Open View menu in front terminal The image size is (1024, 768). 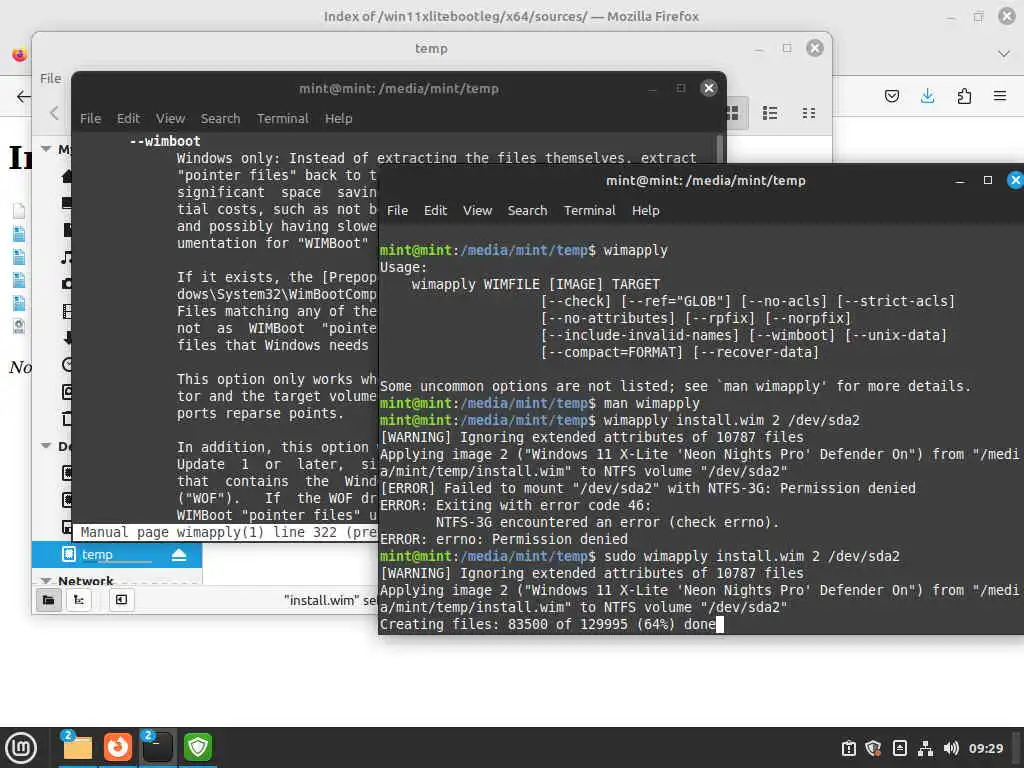(477, 210)
